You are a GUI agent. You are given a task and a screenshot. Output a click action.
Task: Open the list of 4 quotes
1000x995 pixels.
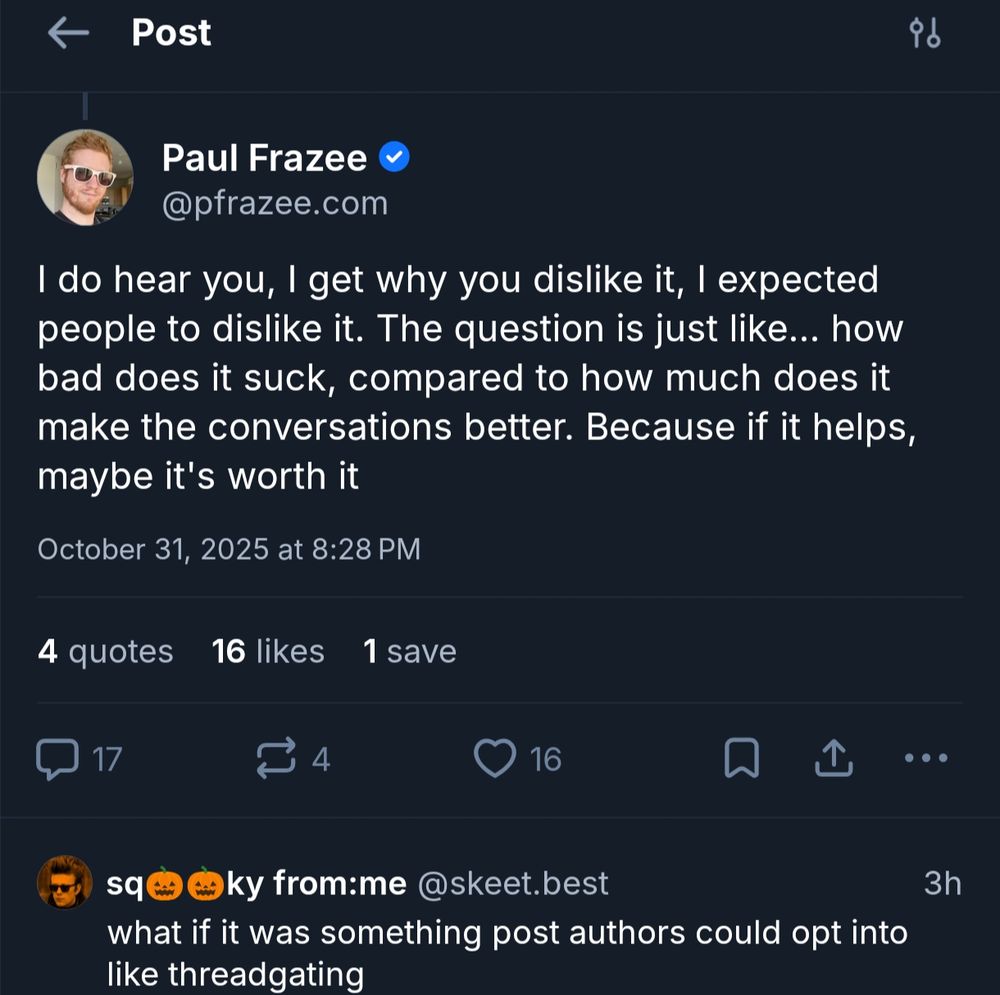pyautogui.click(x=105, y=651)
